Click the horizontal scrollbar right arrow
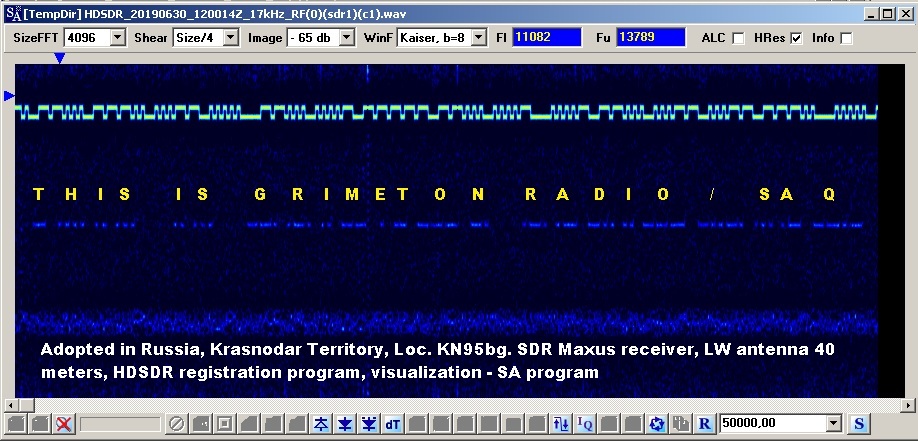Screen dimensions: 918x441 (908, 405)
